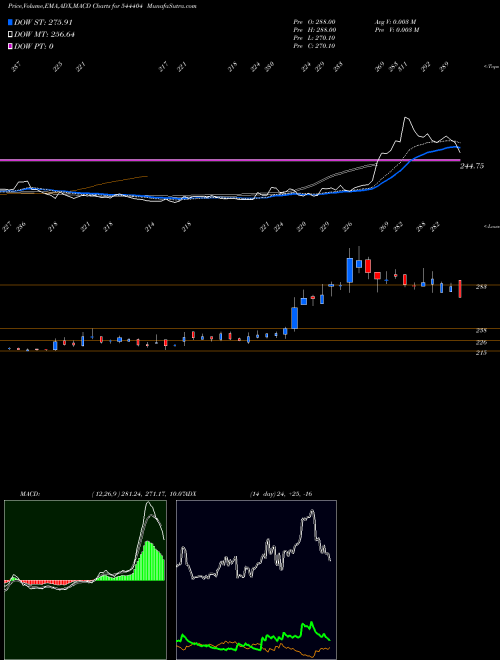Click the 238 level label
500x660 pixels.
[481, 330]
